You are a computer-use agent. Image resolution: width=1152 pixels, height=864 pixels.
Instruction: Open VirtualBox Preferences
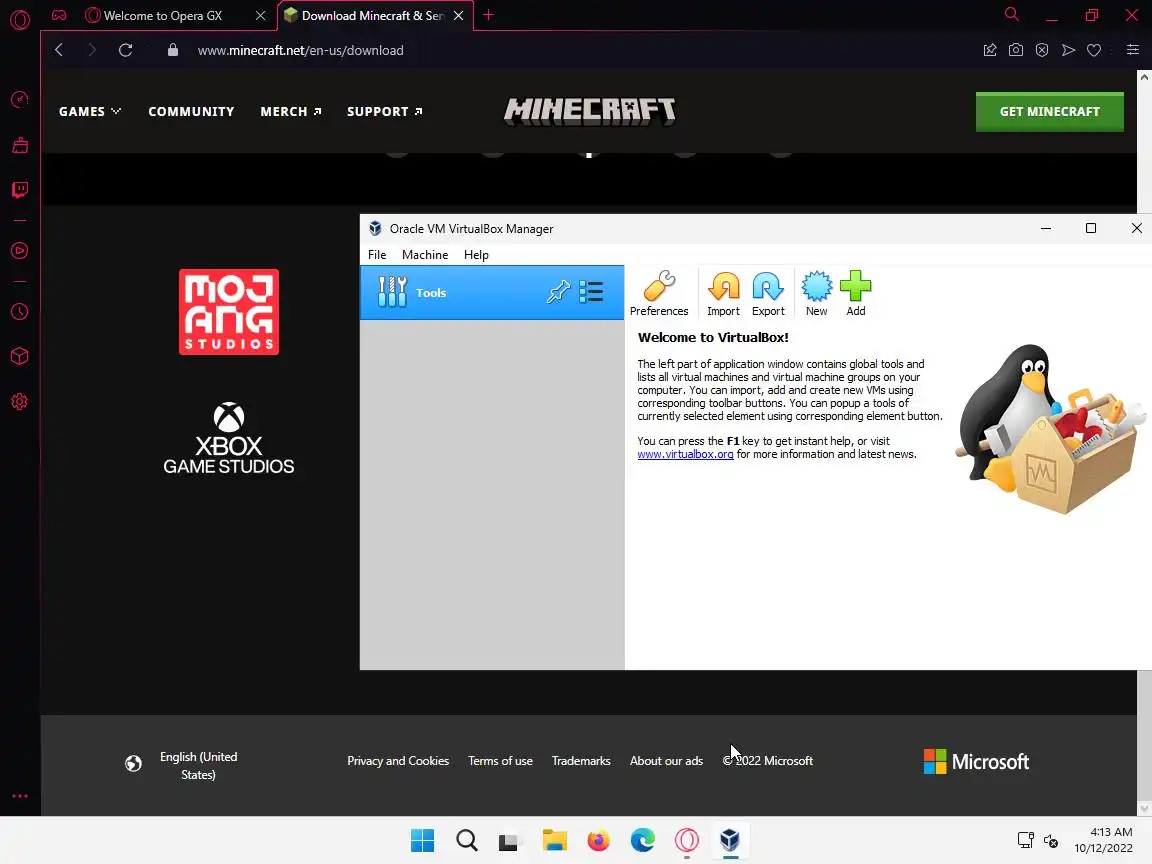click(658, 293)
